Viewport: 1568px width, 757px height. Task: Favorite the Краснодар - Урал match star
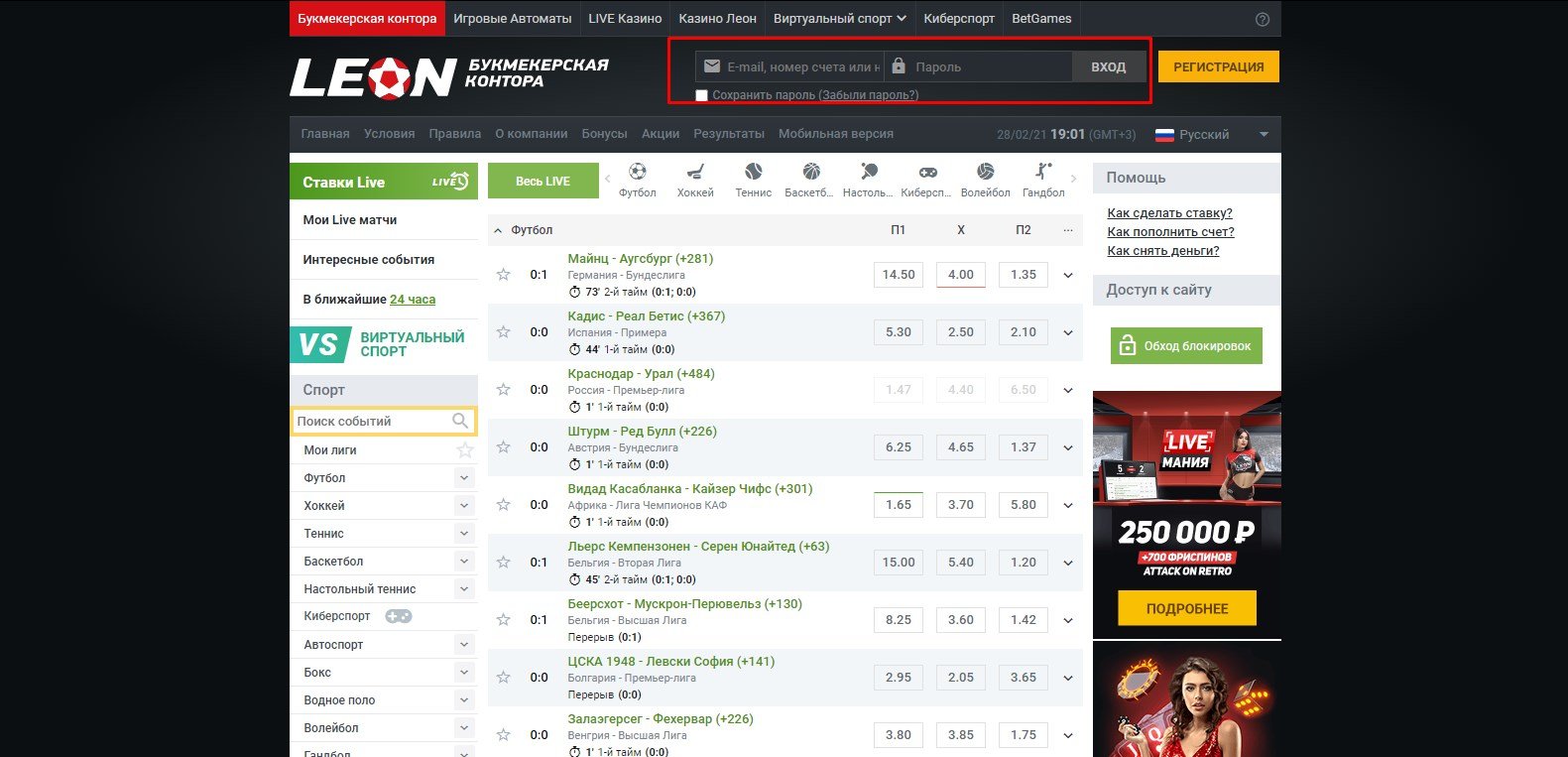[504, 390]
